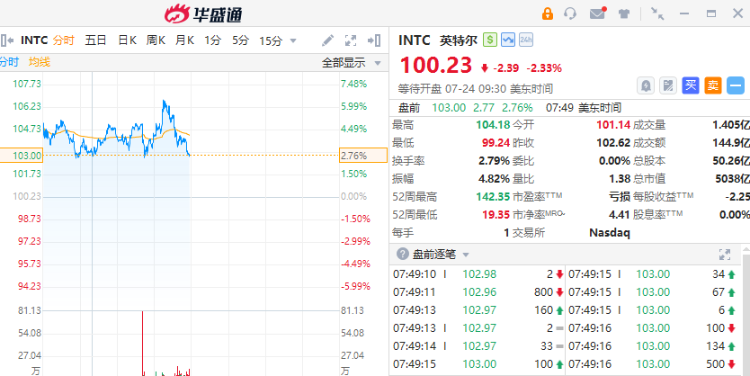Open the skin theme shirt icon
The width and height of the screenshot is (750, 376).
[x=624, y=14]
